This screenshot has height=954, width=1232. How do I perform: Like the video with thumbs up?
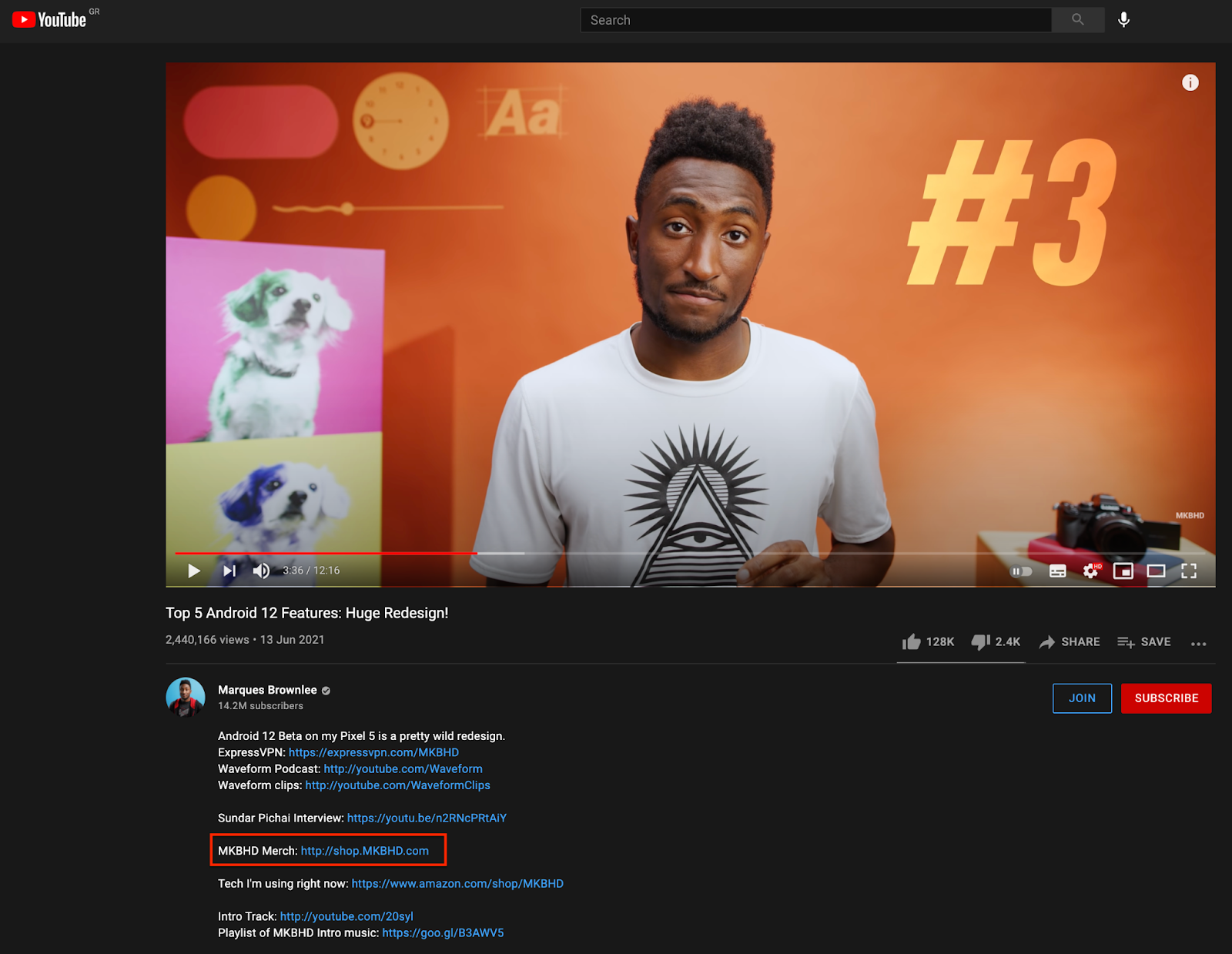(x=929, y=642)
